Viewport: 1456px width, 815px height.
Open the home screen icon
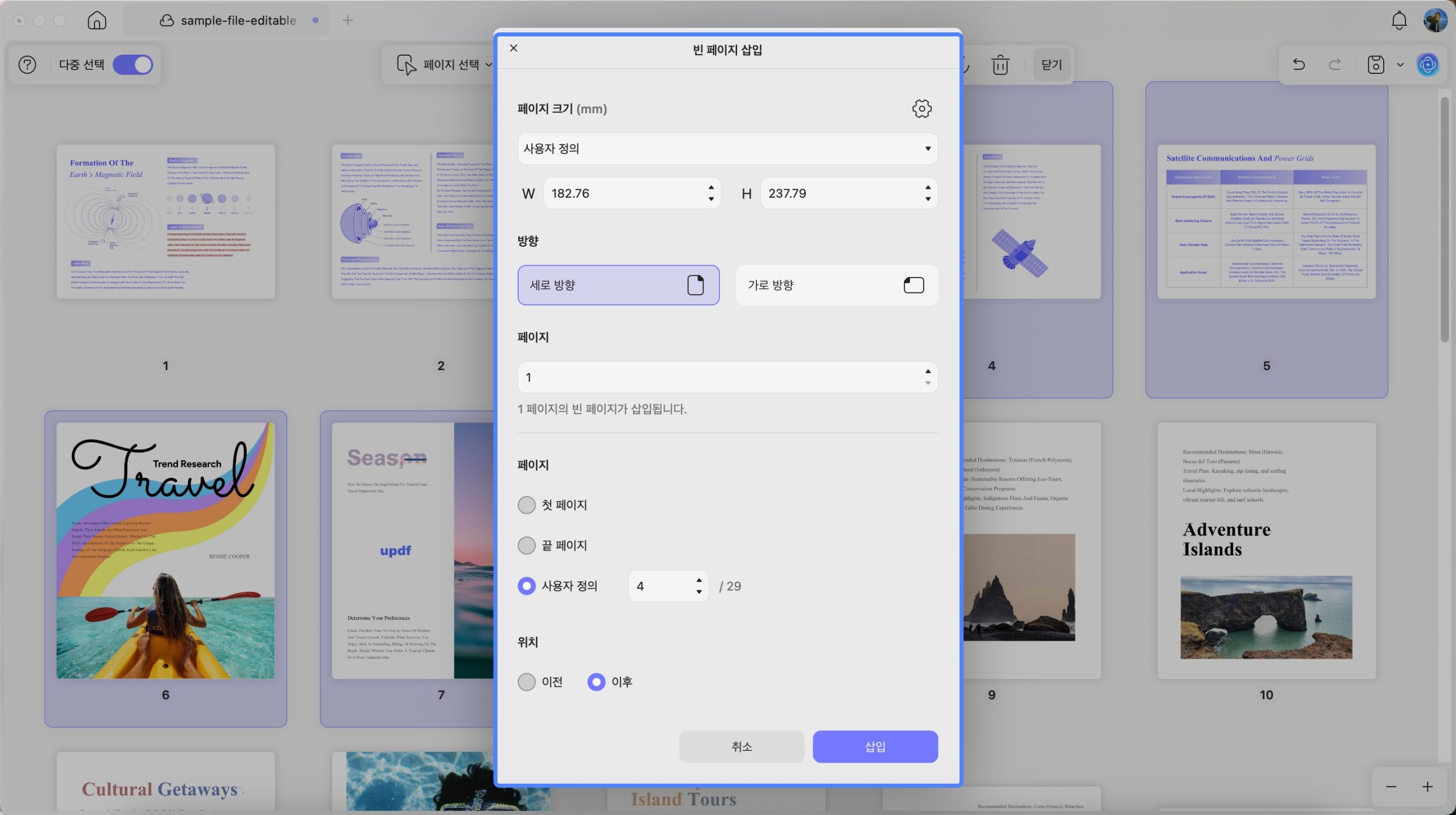pyautogui.click(x=97, y=20)
